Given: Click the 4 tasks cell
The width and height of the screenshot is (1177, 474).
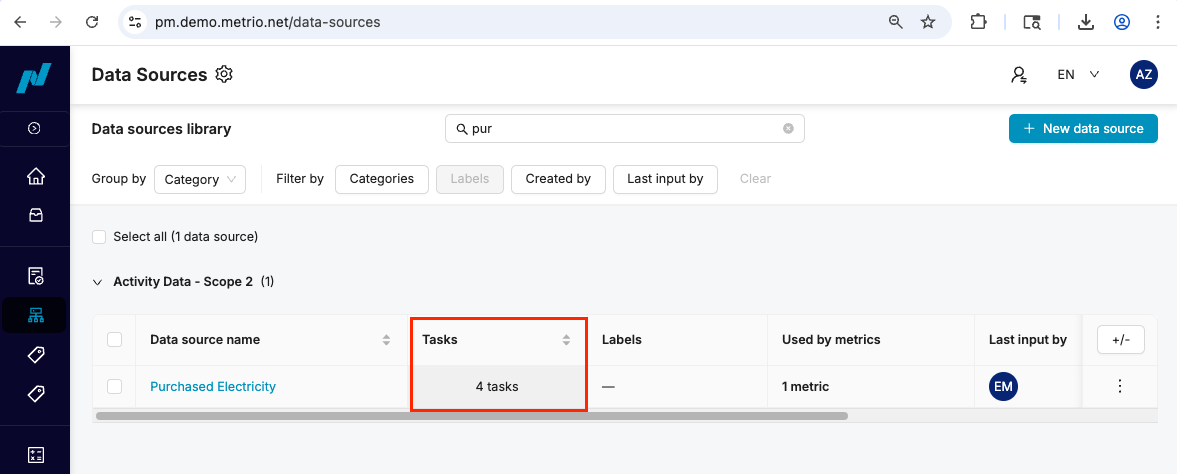Looking at the screenshot, I should pos(497,387).
